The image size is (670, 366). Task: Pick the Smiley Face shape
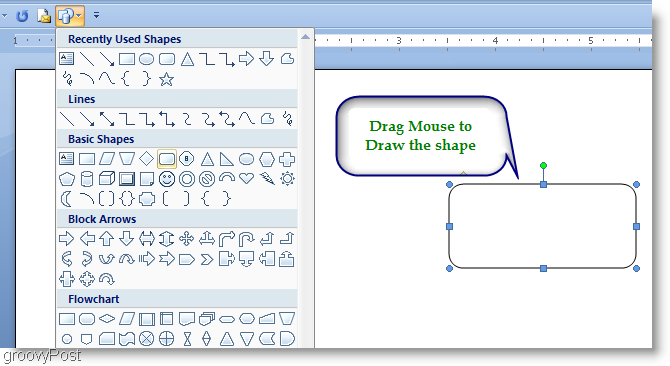click(167, 179)
